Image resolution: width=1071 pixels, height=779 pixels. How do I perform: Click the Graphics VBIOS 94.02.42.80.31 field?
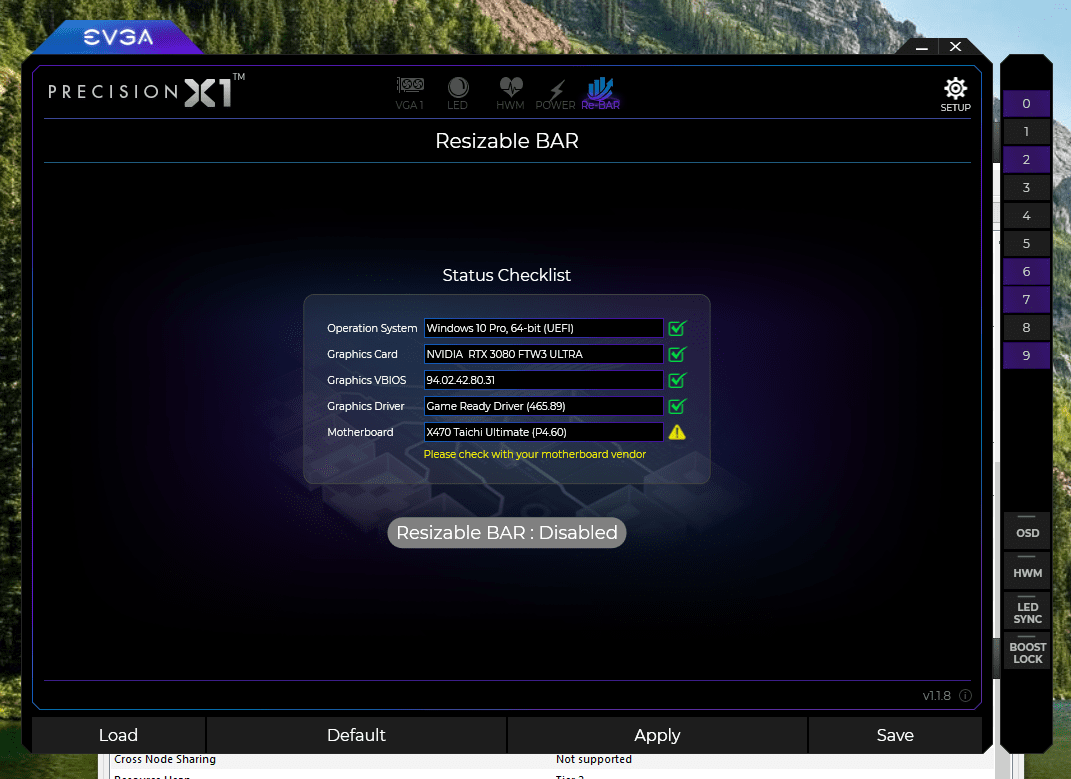click(x=543, y=380)
